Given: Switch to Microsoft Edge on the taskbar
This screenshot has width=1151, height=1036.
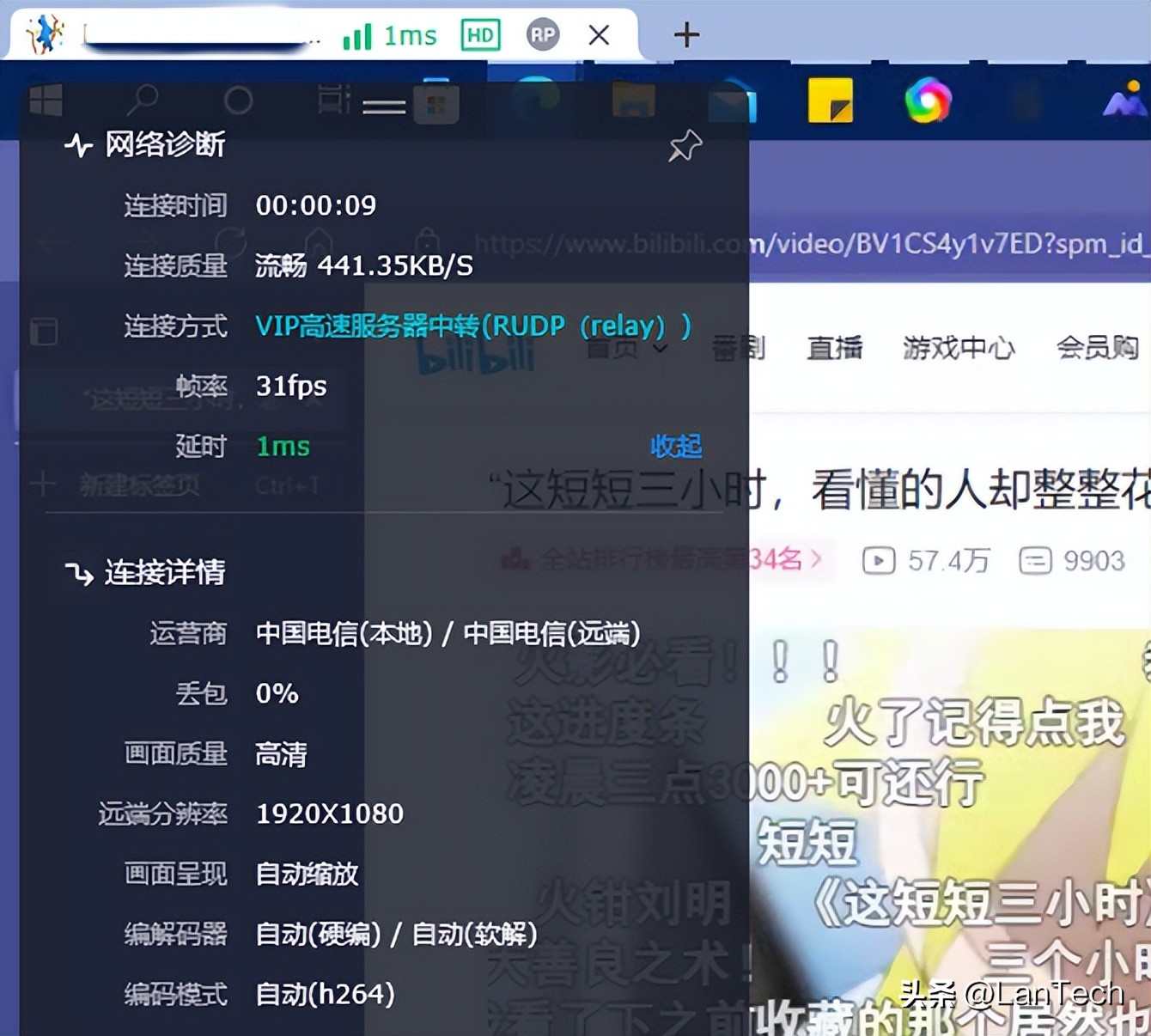Looking at the screenshot, I should coord(534,101).
